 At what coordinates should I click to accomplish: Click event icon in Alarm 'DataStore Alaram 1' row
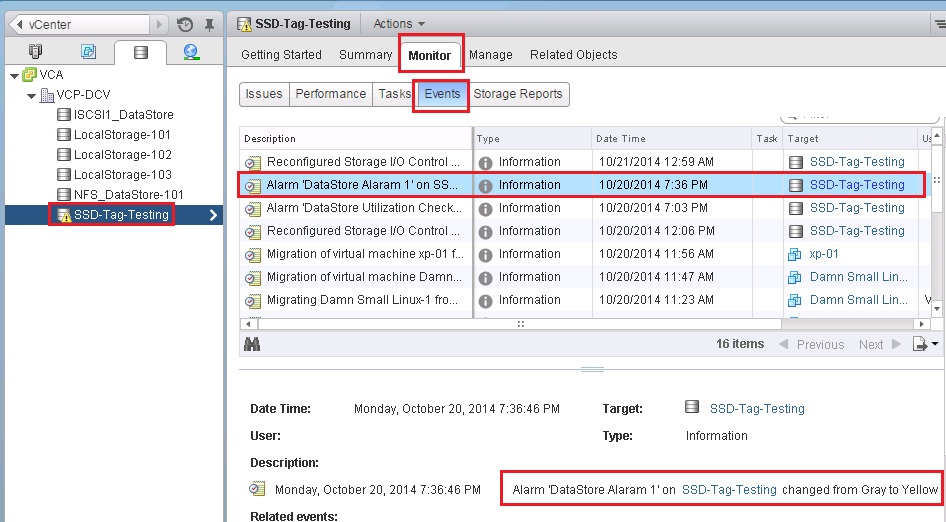252,185
